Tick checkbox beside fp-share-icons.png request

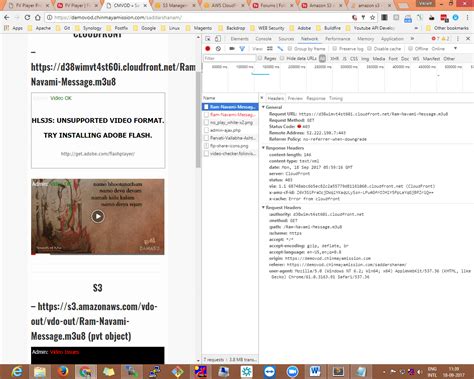206,146
